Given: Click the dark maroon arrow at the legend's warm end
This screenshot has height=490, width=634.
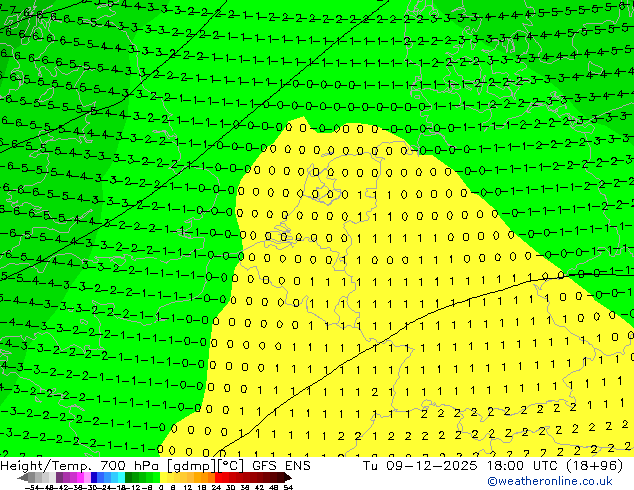Looking at the screenshot, I should pyautogui.click(x=288, y=478).
